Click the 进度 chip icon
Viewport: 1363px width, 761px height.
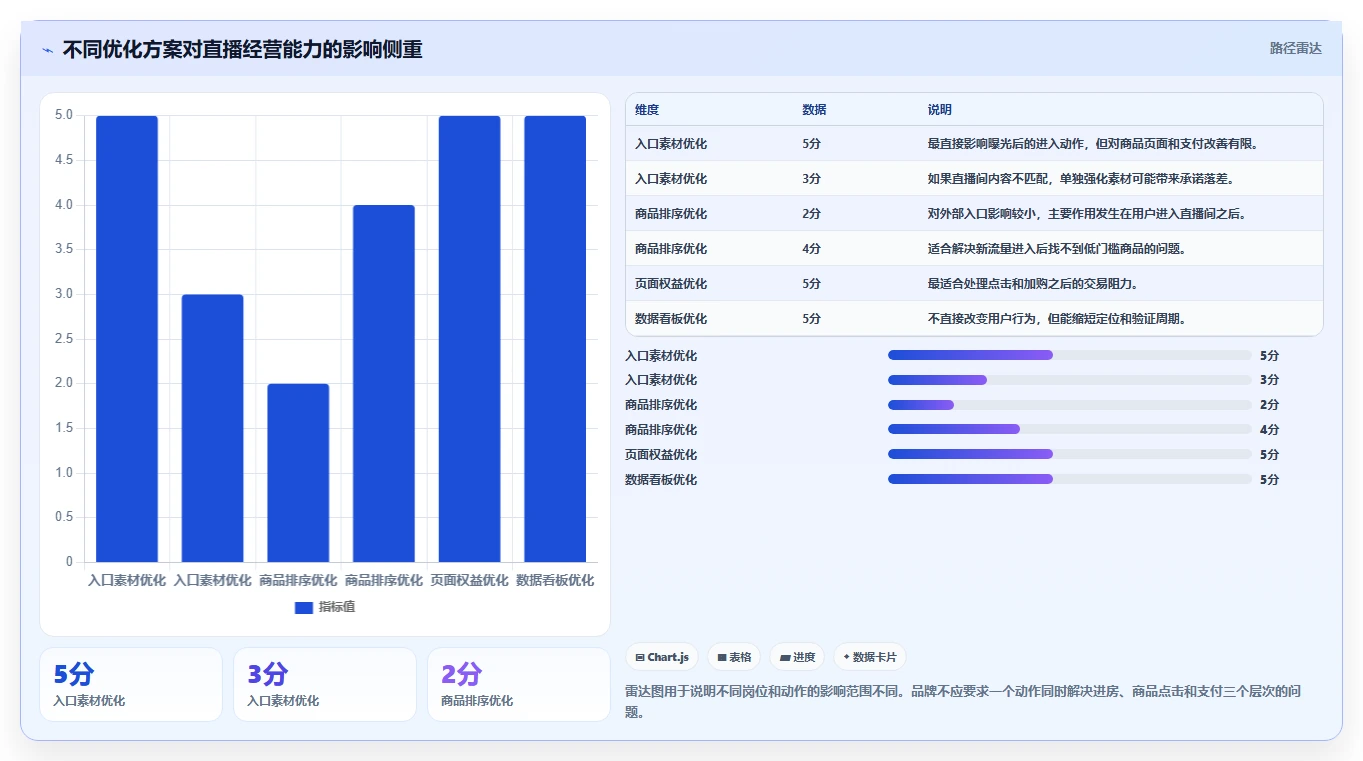click(x=786, y=657)
